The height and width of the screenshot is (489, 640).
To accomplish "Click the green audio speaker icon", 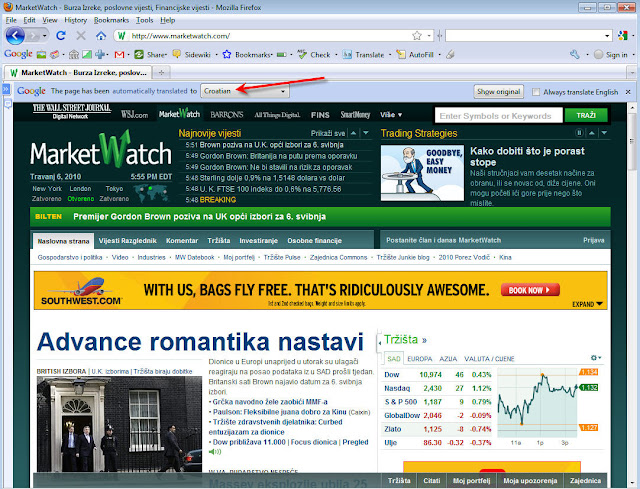I will pos(214,452).
